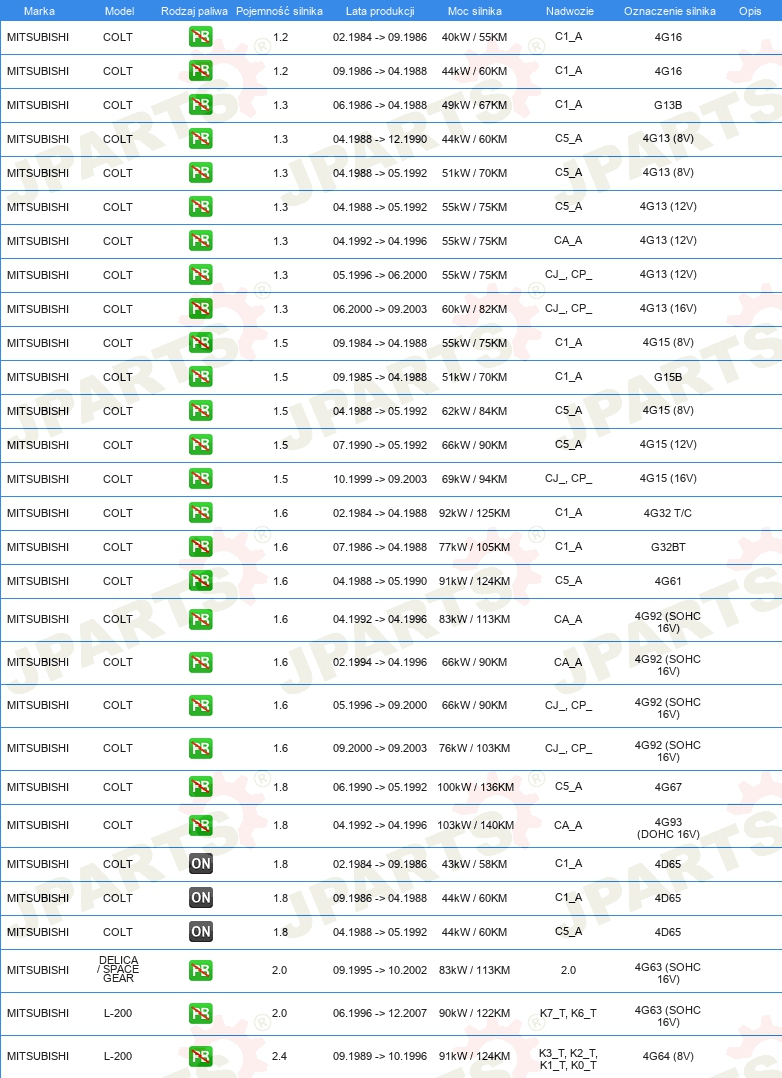Click the 4G15 (16V) engine code
This screenshot has height=1078, width=782.
pyautogui.click(x=668, y=478)
